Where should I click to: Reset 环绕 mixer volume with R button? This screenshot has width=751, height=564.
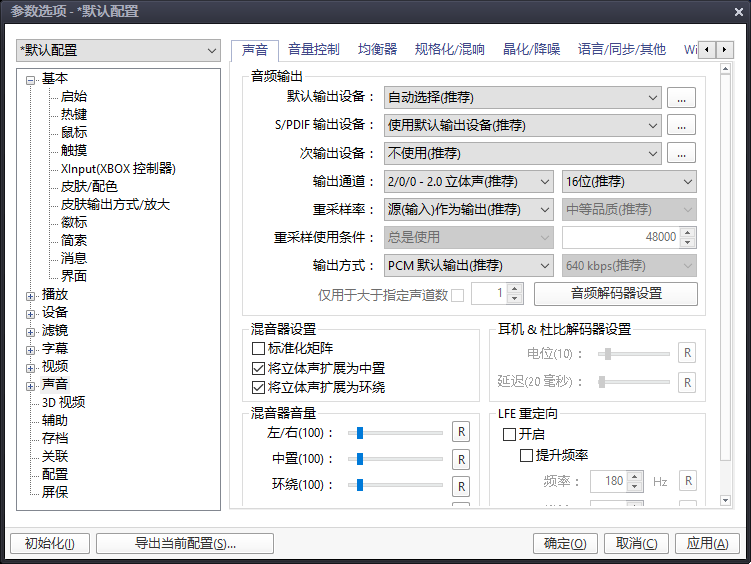click(461, 486)
